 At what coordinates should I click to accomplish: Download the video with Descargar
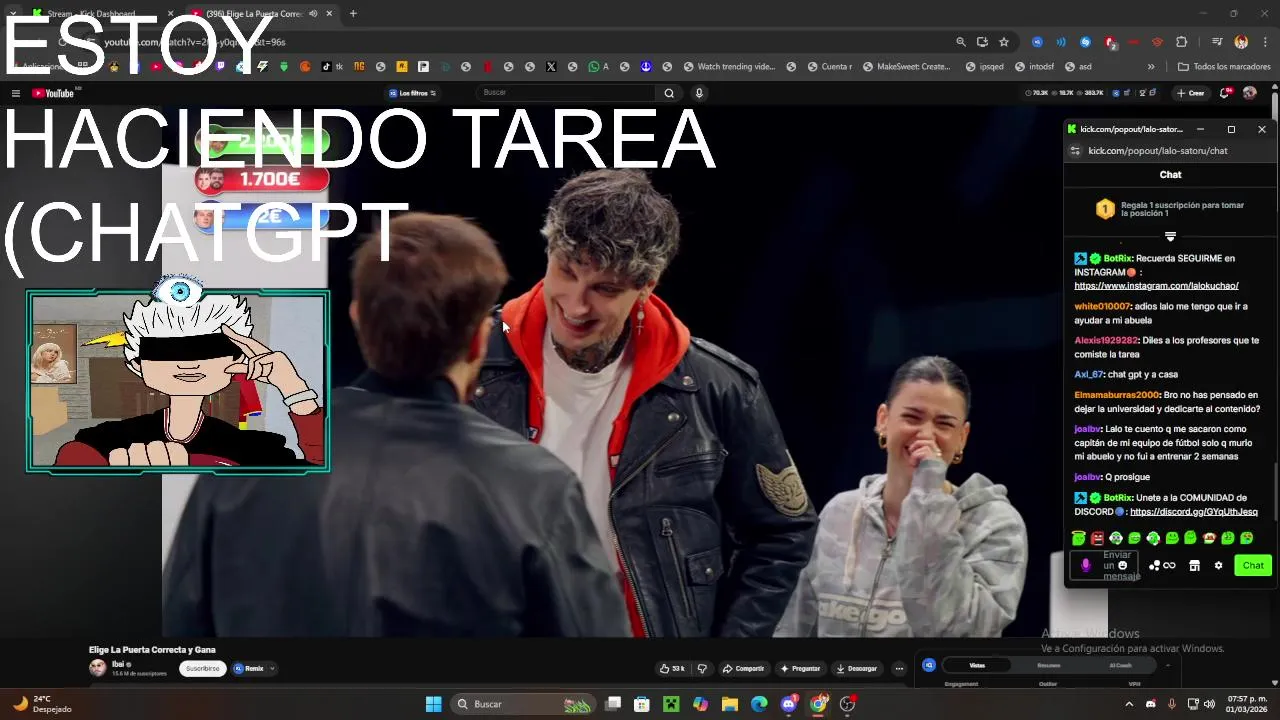pos(856,668)
